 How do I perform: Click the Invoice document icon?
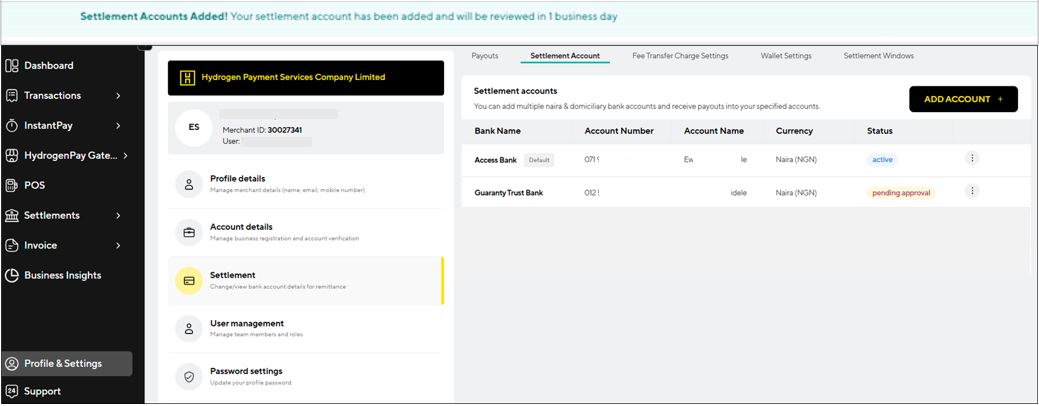coord(11,245)
